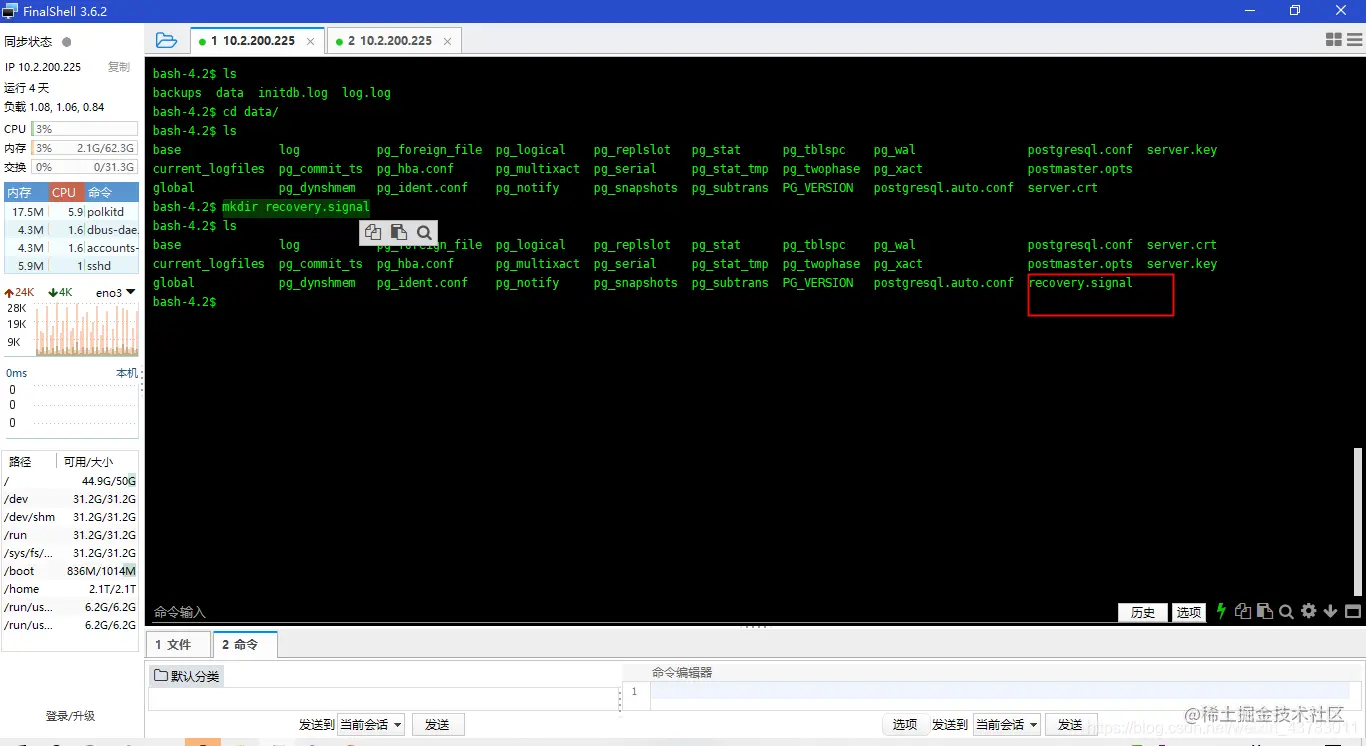Viewport: 1366px width, 746px height.
Task: Click the down arrow icon in the terminal bottom bar
Action: [1331, 611]
